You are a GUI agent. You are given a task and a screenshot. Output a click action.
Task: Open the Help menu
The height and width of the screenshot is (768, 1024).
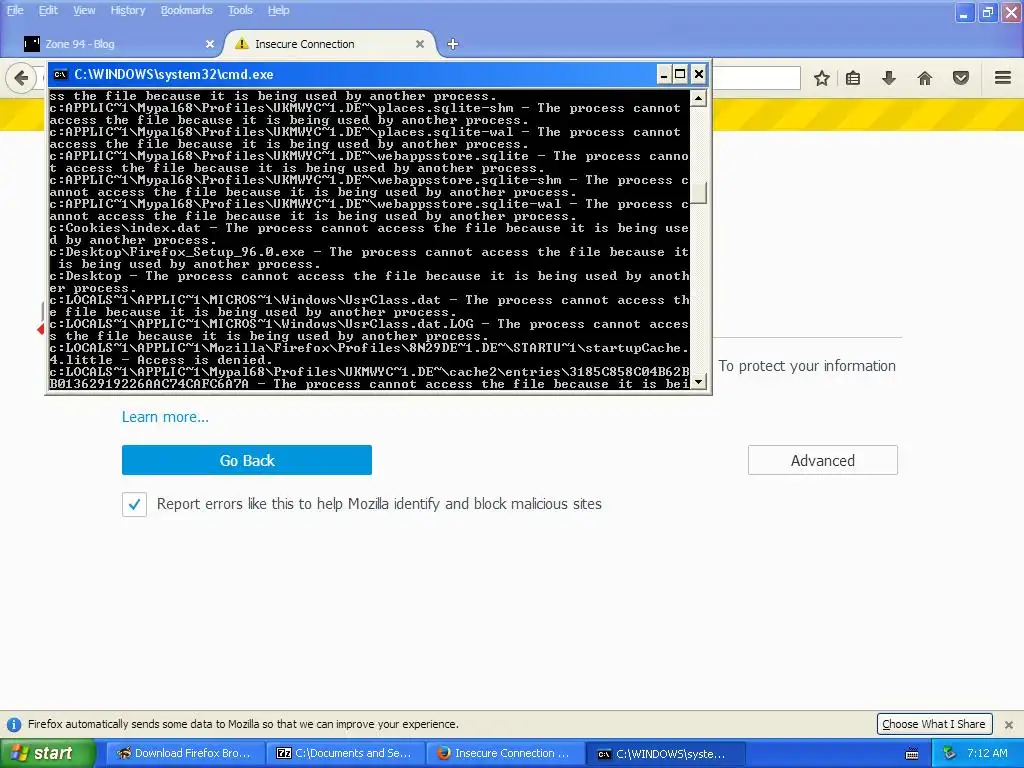278,10
